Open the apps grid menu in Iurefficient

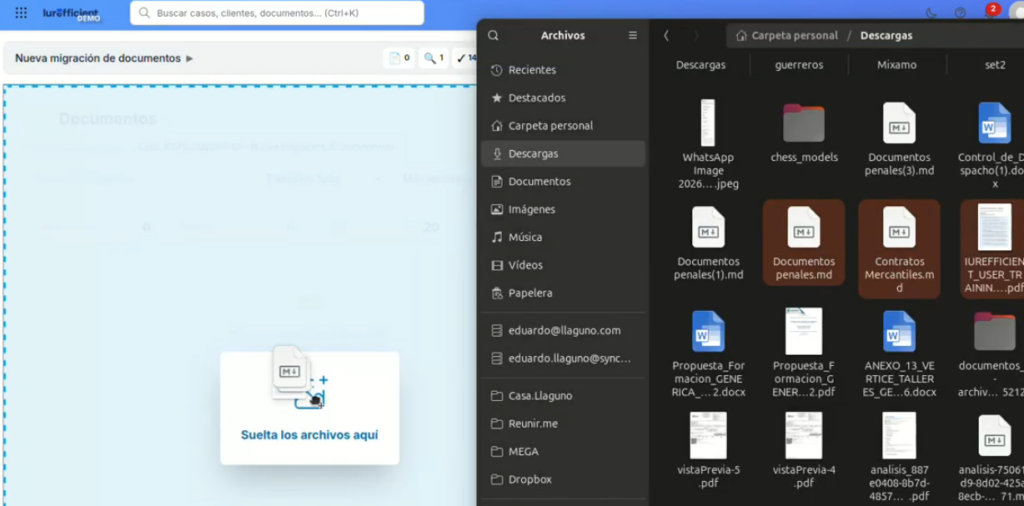point(21,13)
